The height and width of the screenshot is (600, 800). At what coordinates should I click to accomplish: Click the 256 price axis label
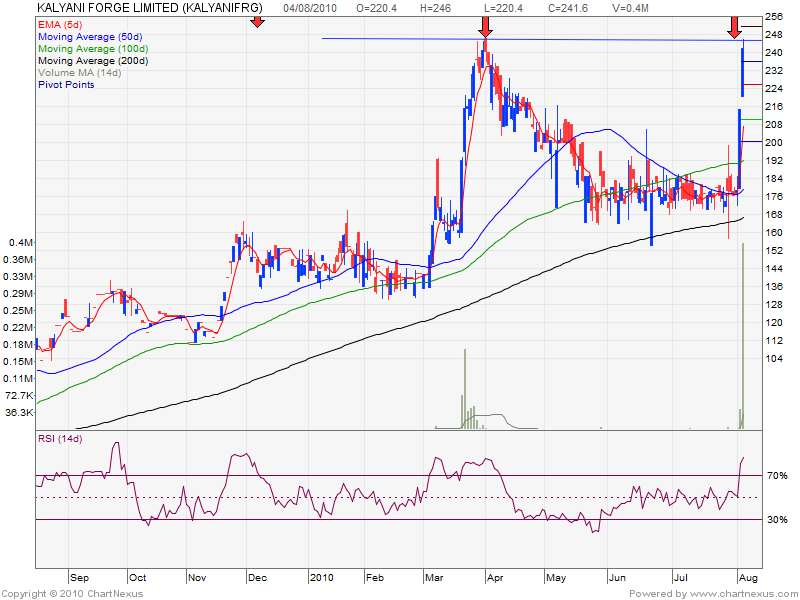(x=774, y=17)
